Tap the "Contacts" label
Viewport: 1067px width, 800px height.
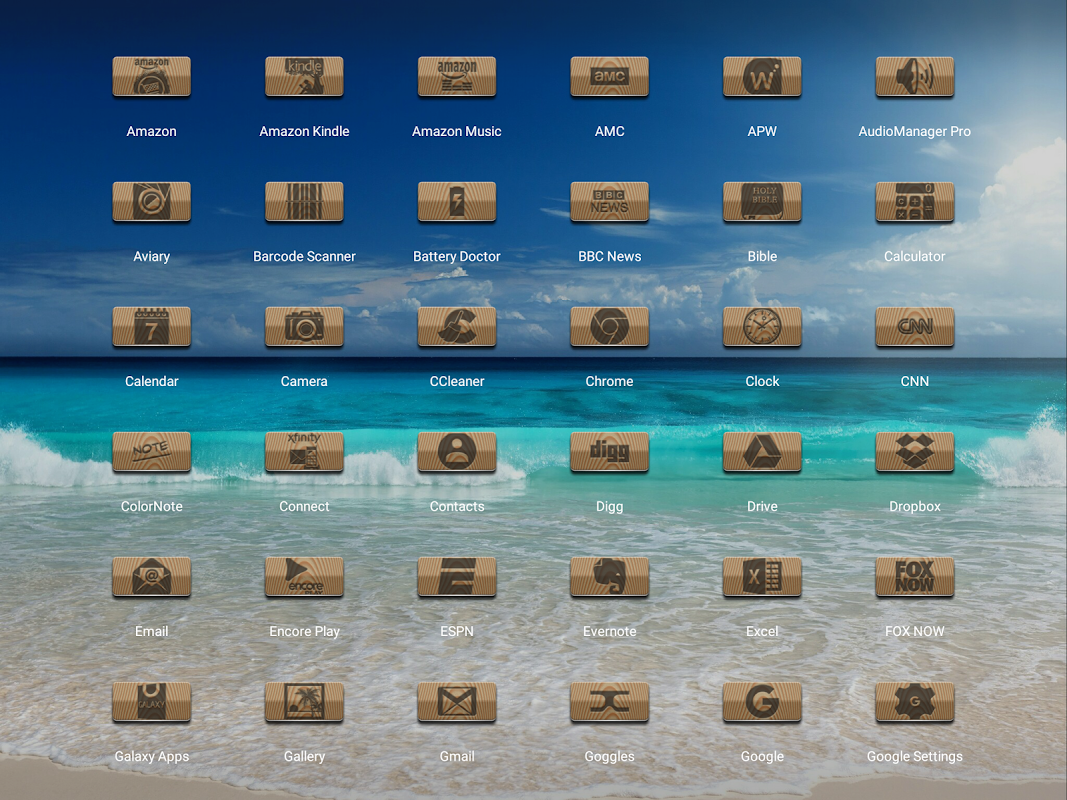457,507
